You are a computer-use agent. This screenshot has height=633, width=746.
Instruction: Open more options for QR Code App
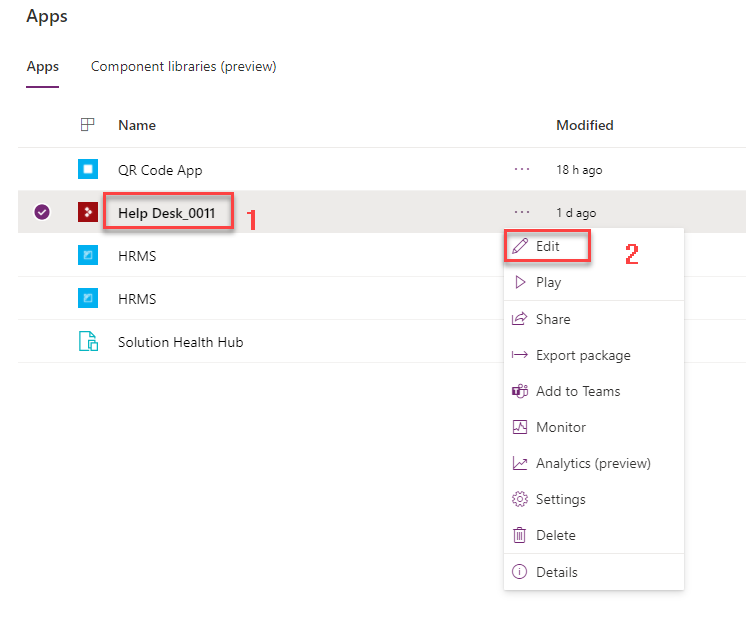point(522,170)
